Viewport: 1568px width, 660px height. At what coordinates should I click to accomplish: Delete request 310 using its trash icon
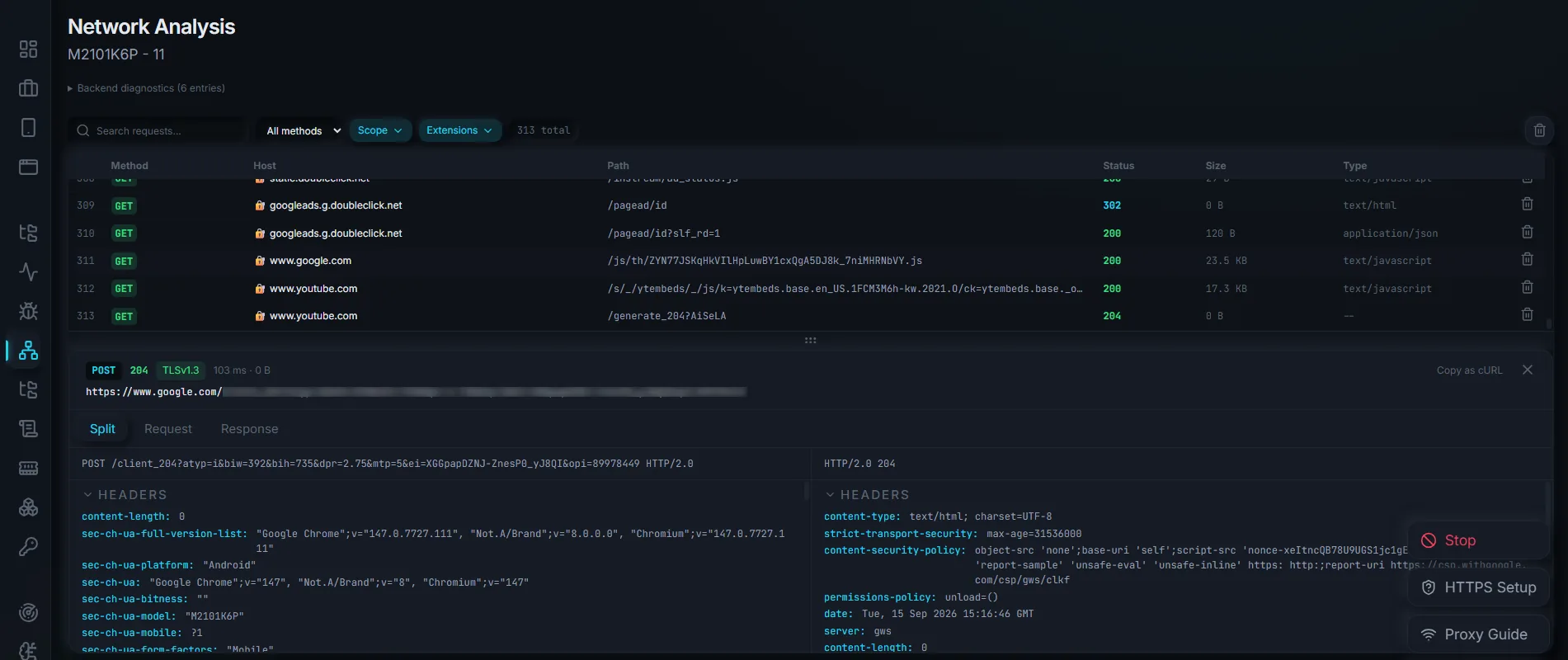(1527, 232)
